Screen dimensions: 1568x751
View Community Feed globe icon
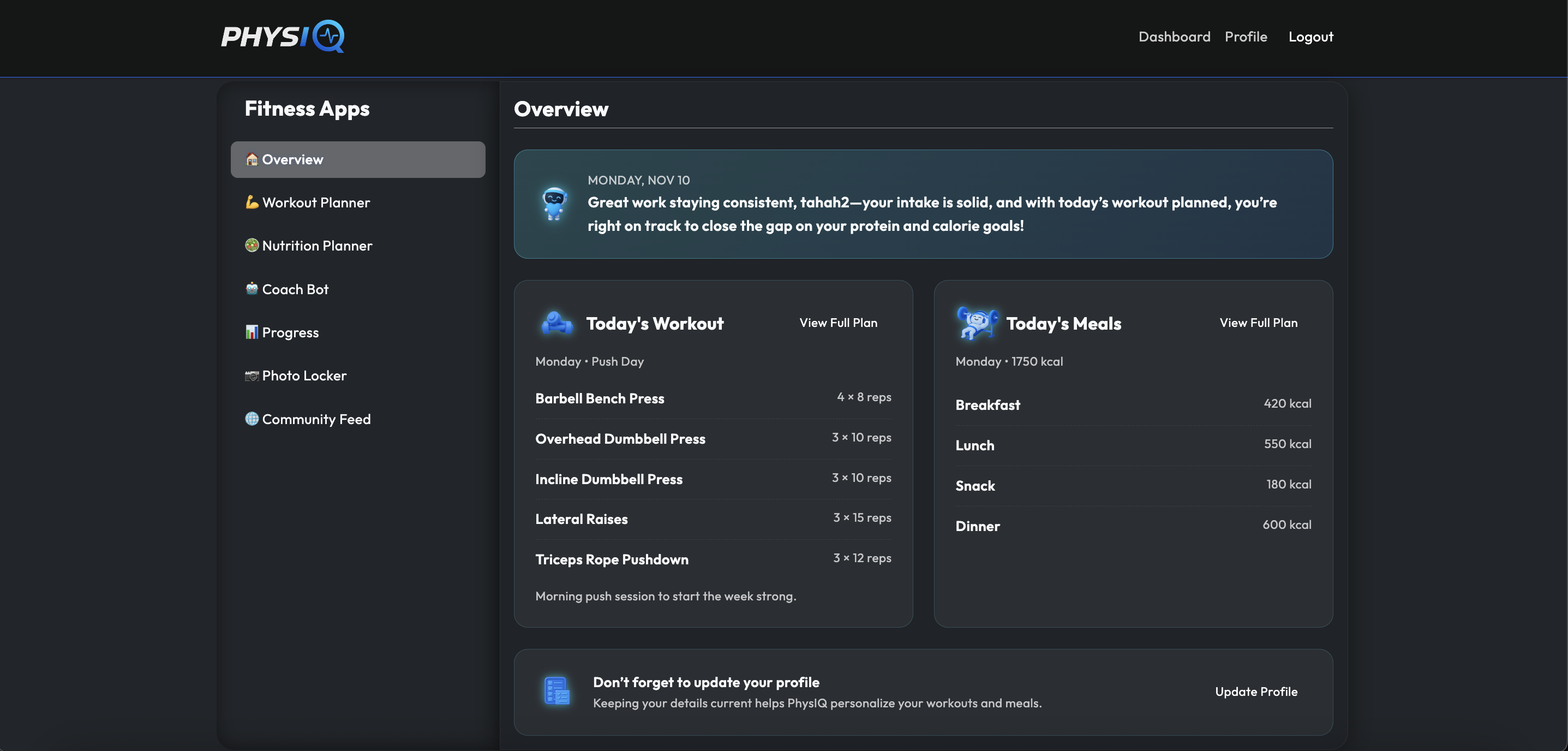252,419
